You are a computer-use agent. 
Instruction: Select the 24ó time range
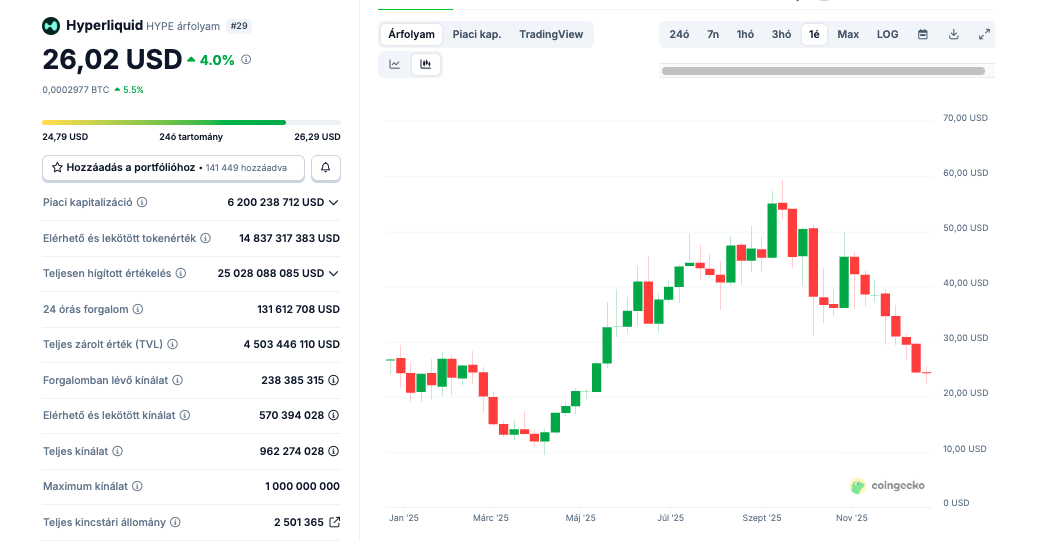679,35
